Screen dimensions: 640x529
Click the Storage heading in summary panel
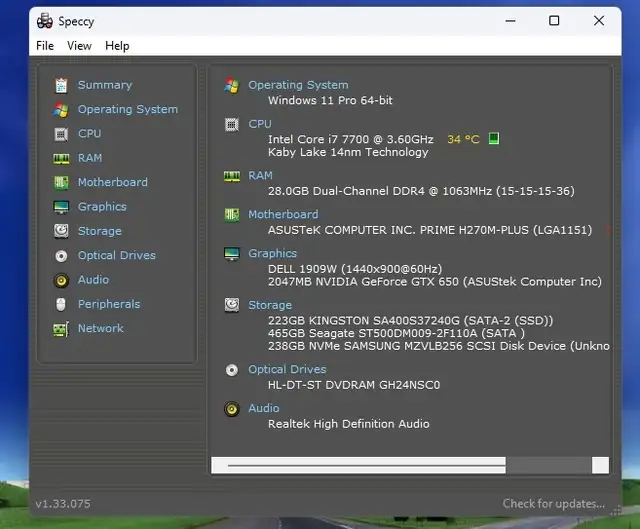pyautogui.click(x=270, y=305)
